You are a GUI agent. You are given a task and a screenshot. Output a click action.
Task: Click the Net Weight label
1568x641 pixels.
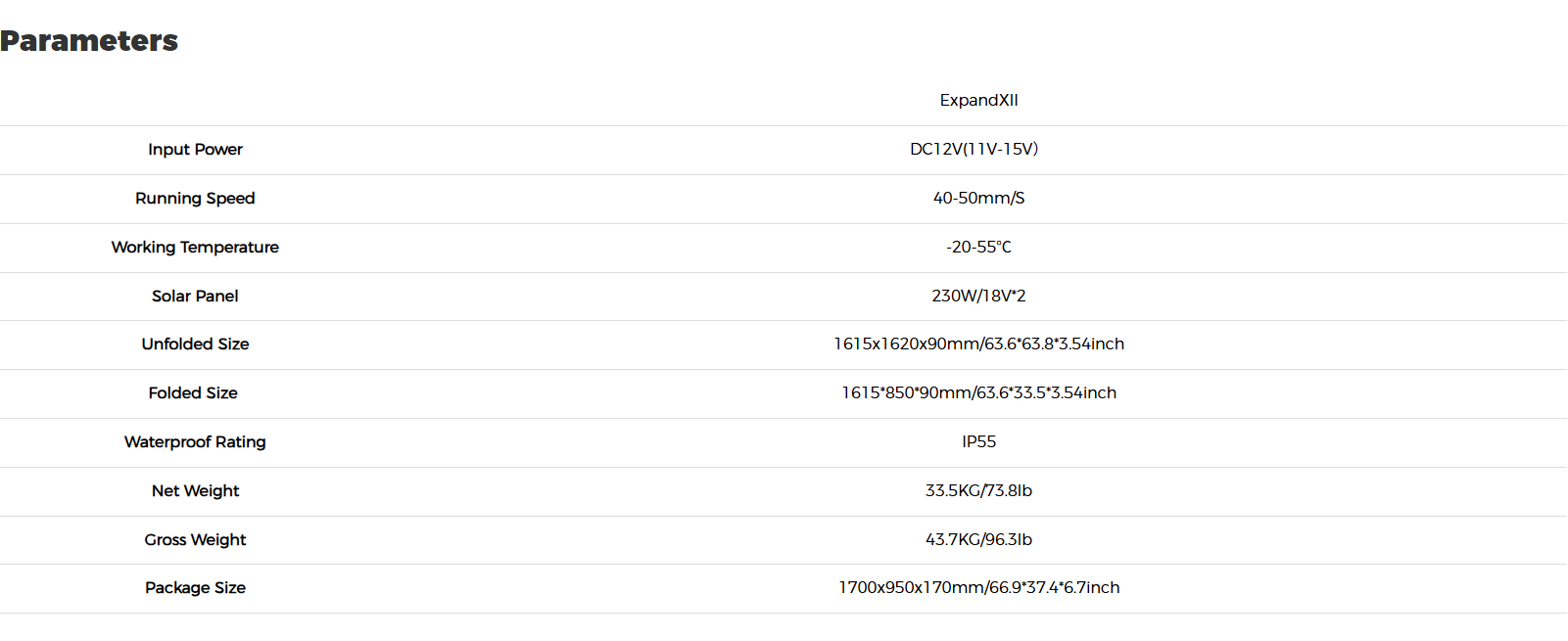tap(195, 491)
